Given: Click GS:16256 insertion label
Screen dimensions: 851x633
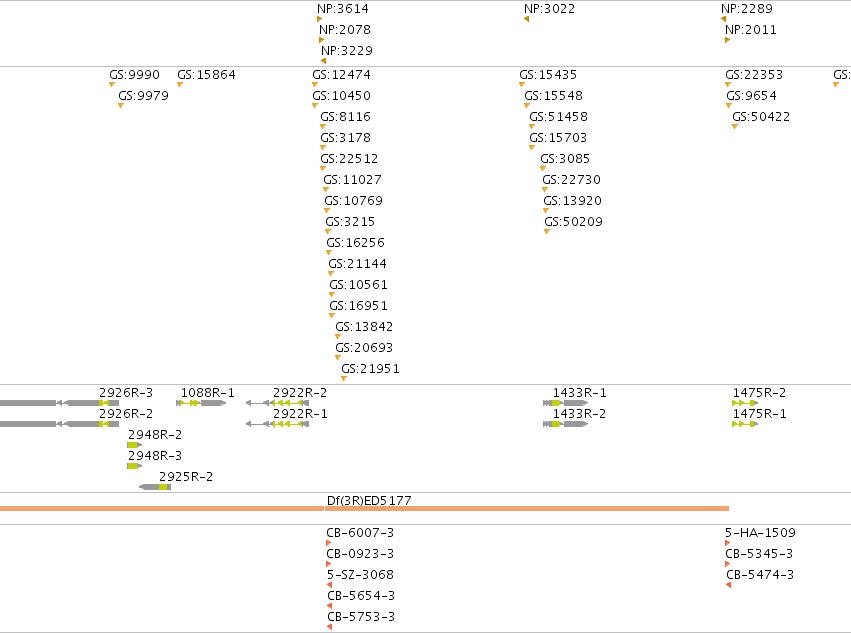Looking at the screenshot, I should tap(355, 243).
